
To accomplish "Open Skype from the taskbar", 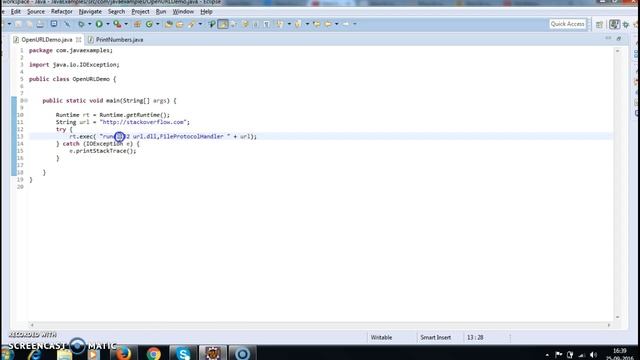I will pos(183,353).
